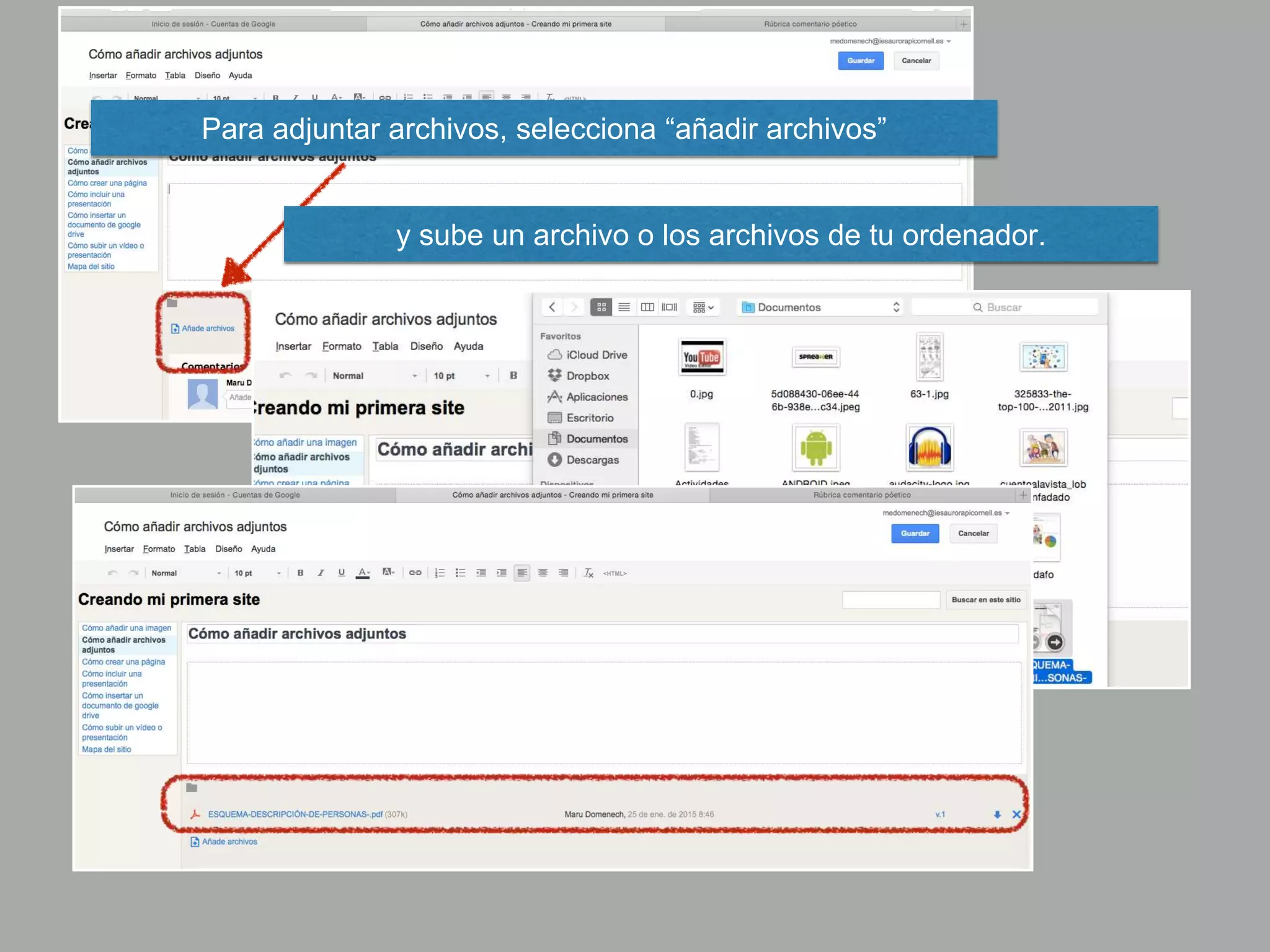Open text color picker in lower editor
The image size is (1270, 952).
pyautogui.click(x=363, y=573)
